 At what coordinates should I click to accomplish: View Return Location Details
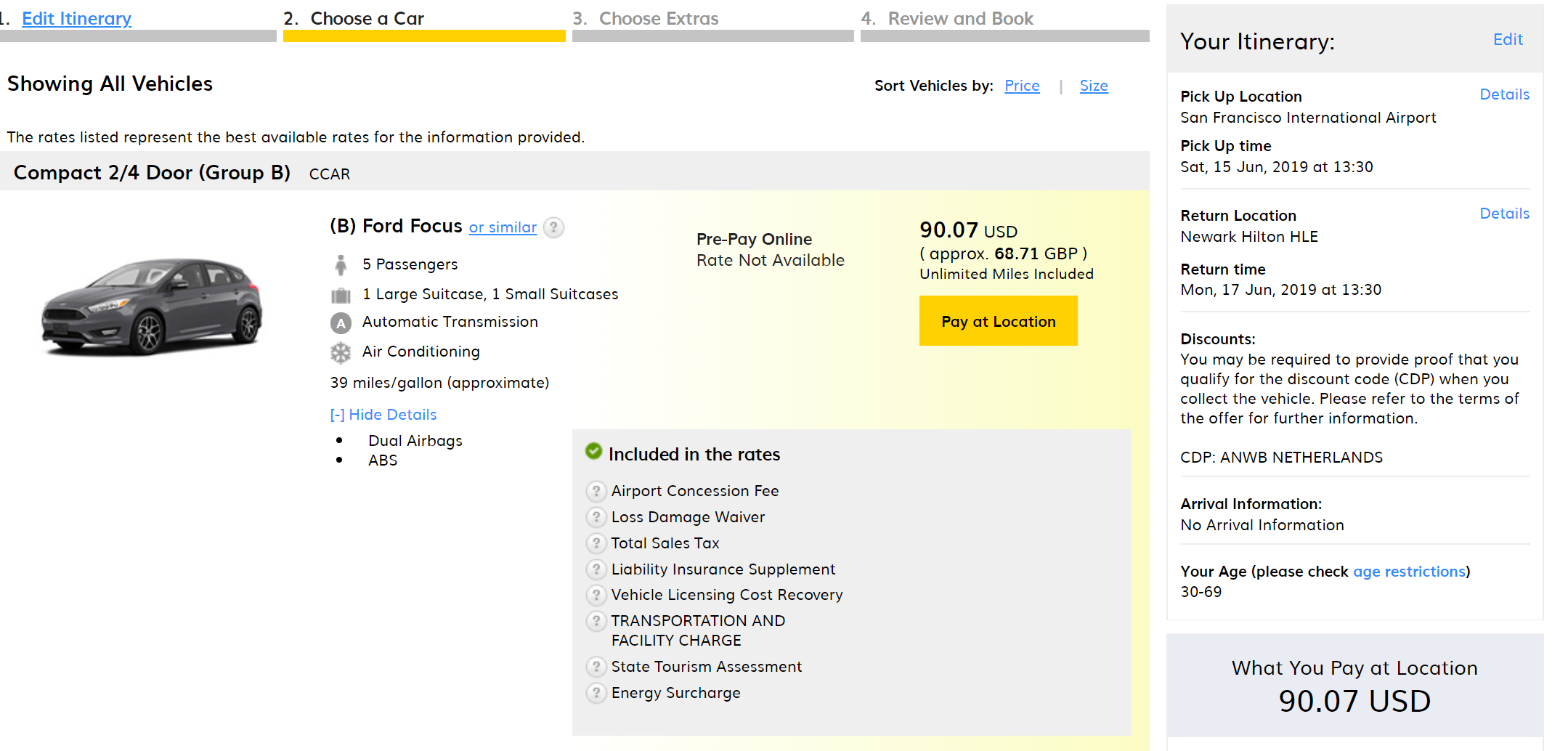pos(1504,214)
